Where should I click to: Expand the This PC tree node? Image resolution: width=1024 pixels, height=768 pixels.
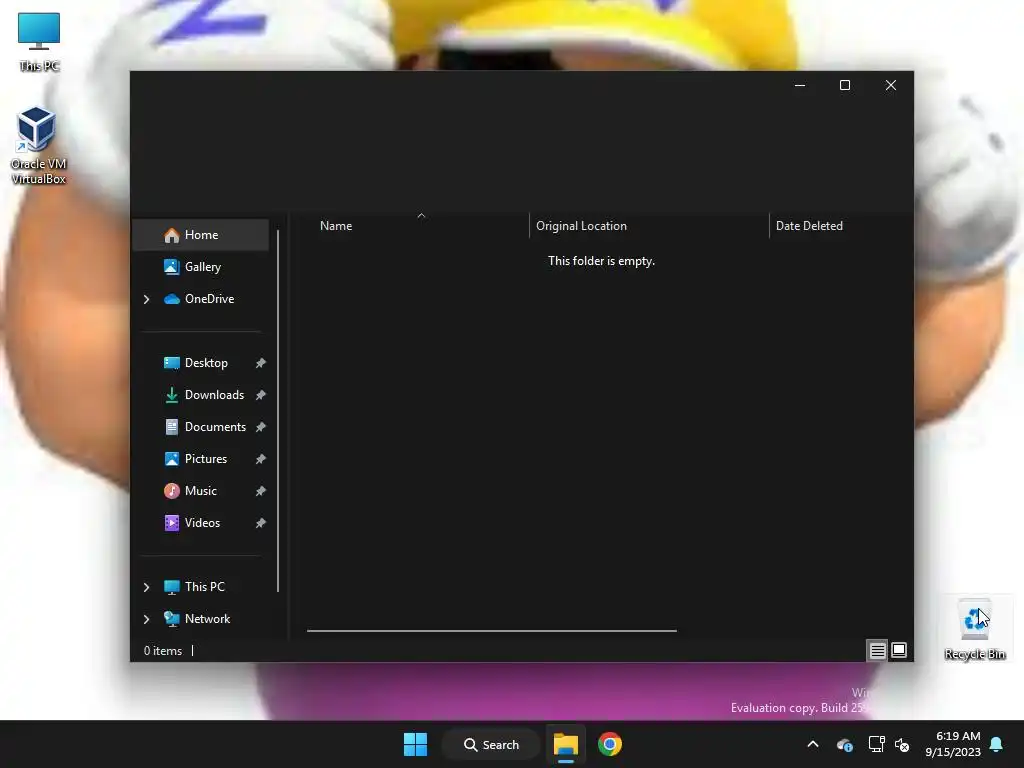(146, 587)
